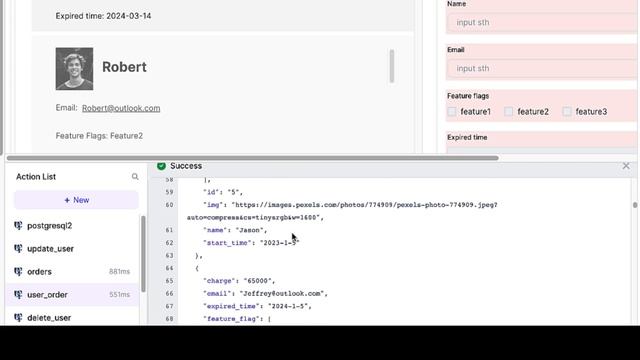This screenshot has height=360, width=640.
Task: Click the "name": "Jason" line in JSON
Action: 235,230
